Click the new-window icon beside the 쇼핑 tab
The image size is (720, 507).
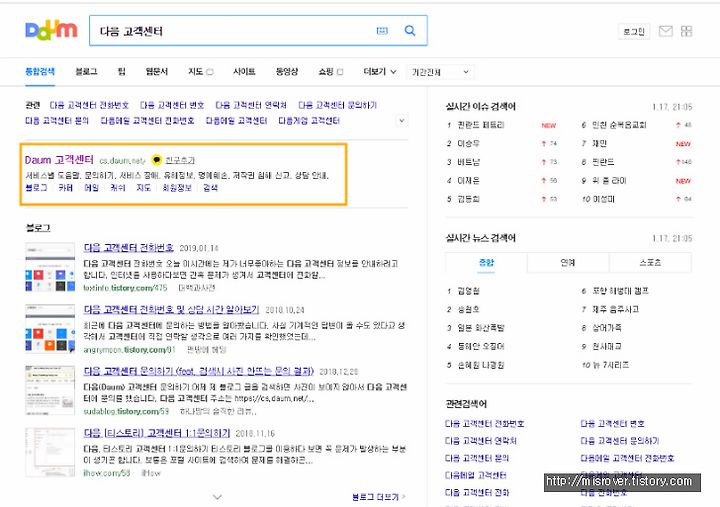point(340,72)
